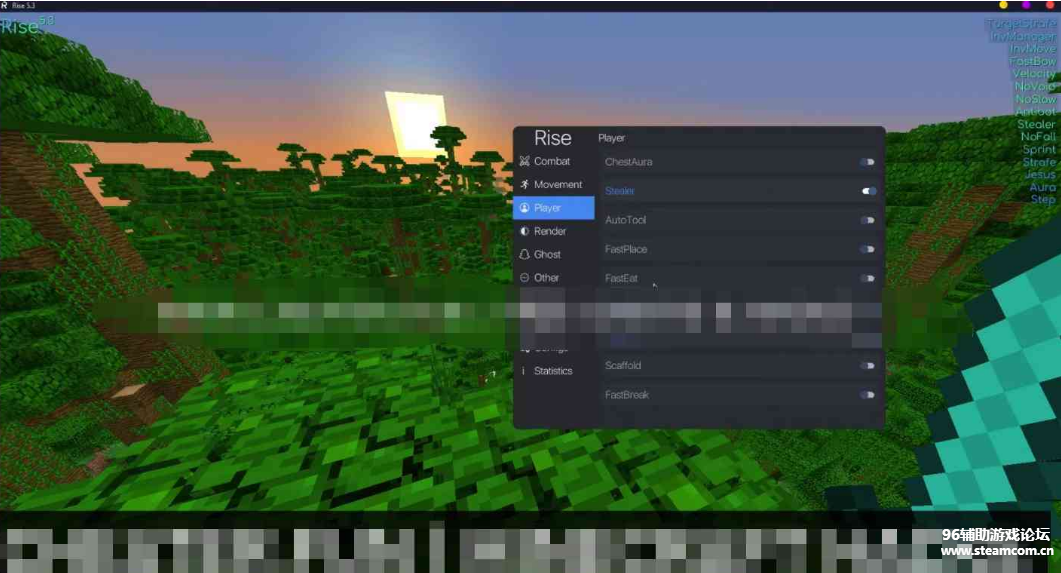Click the Other category circle icon

pyautogui.click(x=524, y=278)
